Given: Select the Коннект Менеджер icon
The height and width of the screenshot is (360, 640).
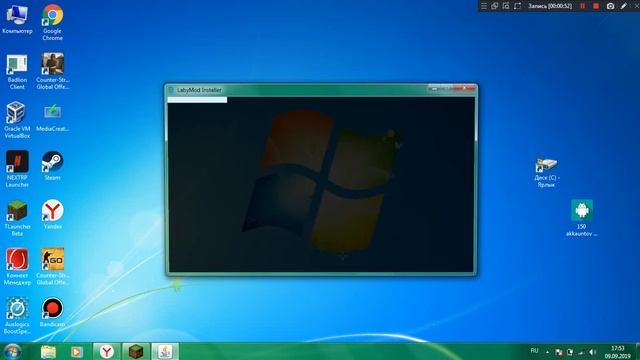Looking at the screenshot, I should tap(17, 267).
